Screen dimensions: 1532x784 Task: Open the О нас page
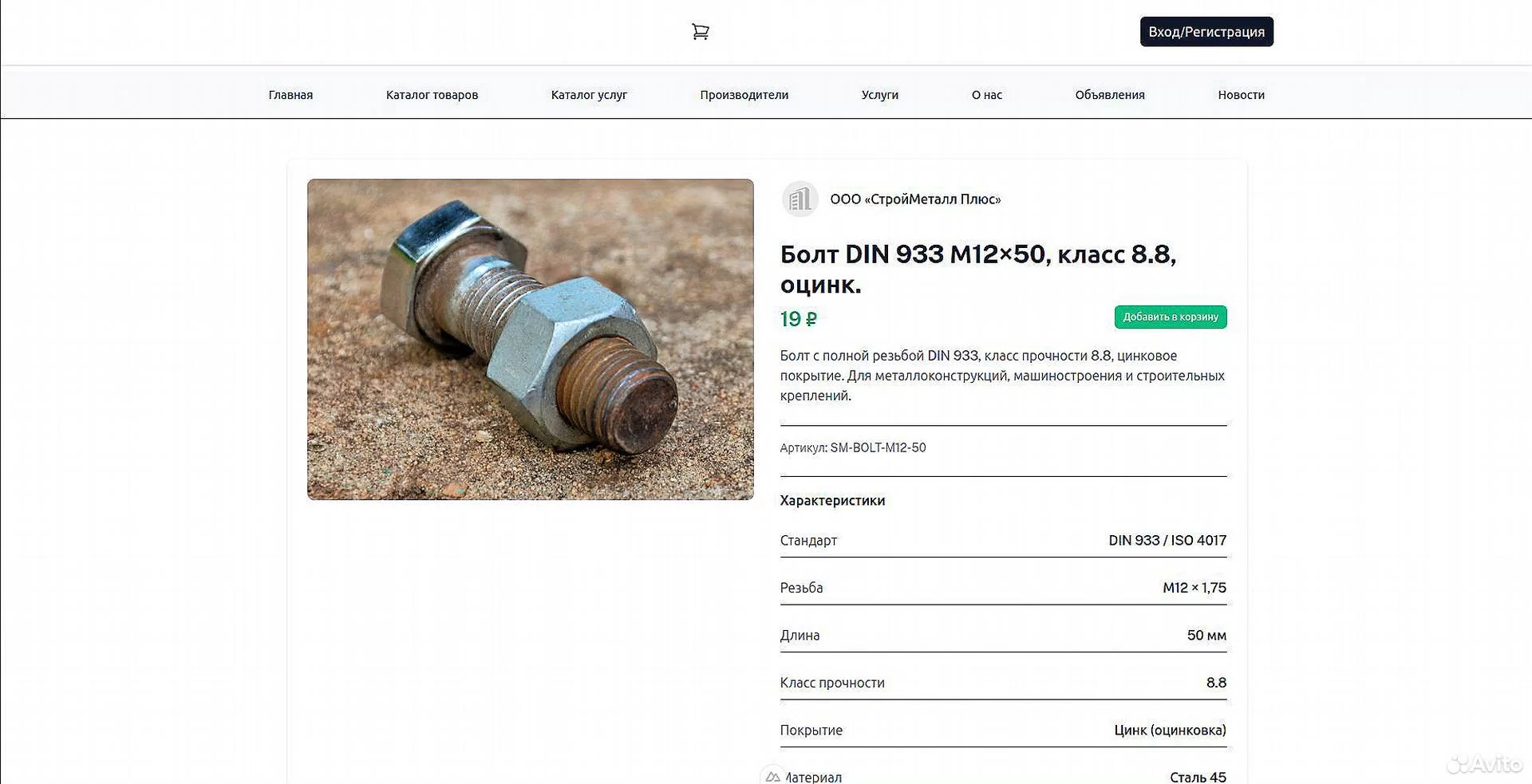tap(987, 95)
